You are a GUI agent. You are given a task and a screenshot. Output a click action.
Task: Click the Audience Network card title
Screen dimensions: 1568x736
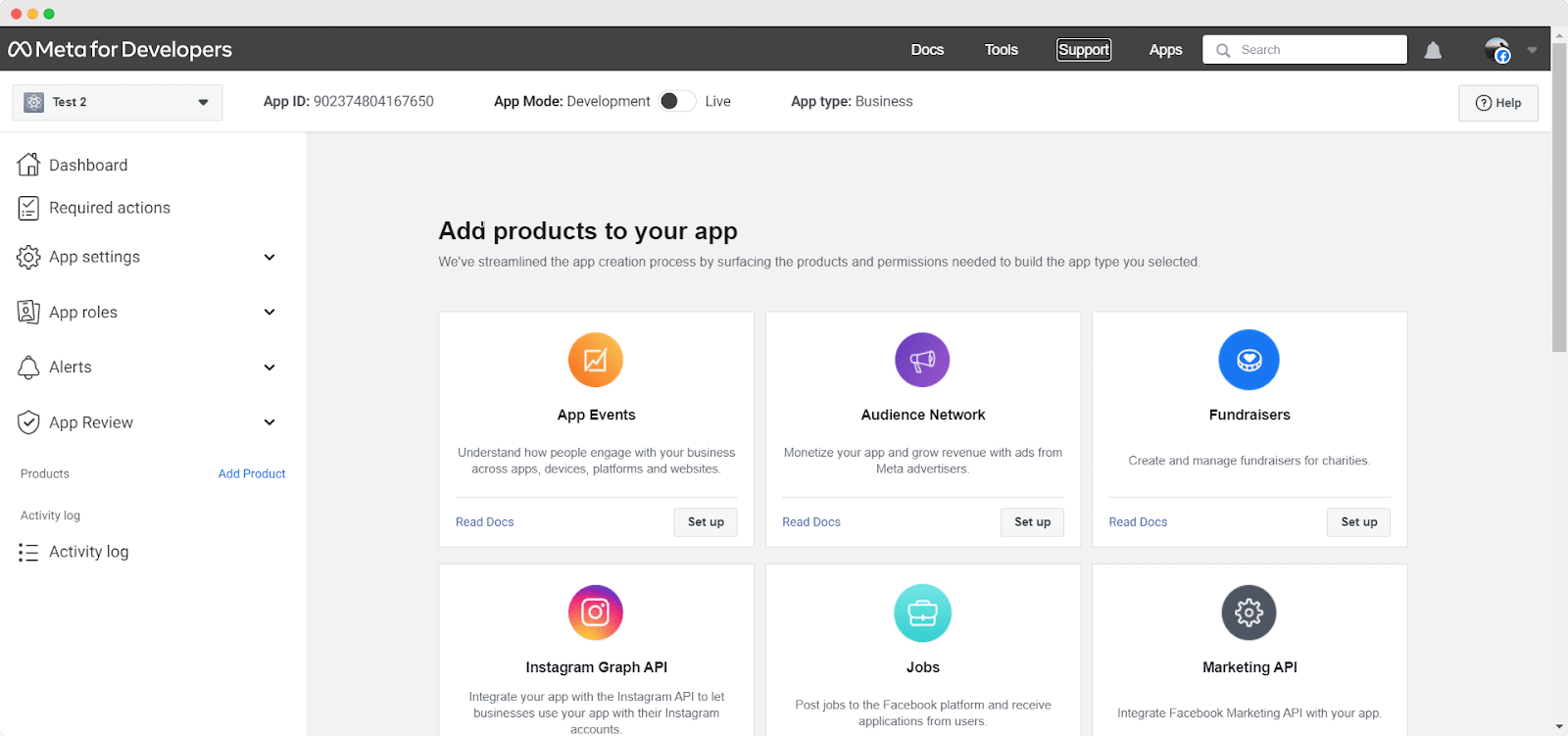tap(923, 415)
